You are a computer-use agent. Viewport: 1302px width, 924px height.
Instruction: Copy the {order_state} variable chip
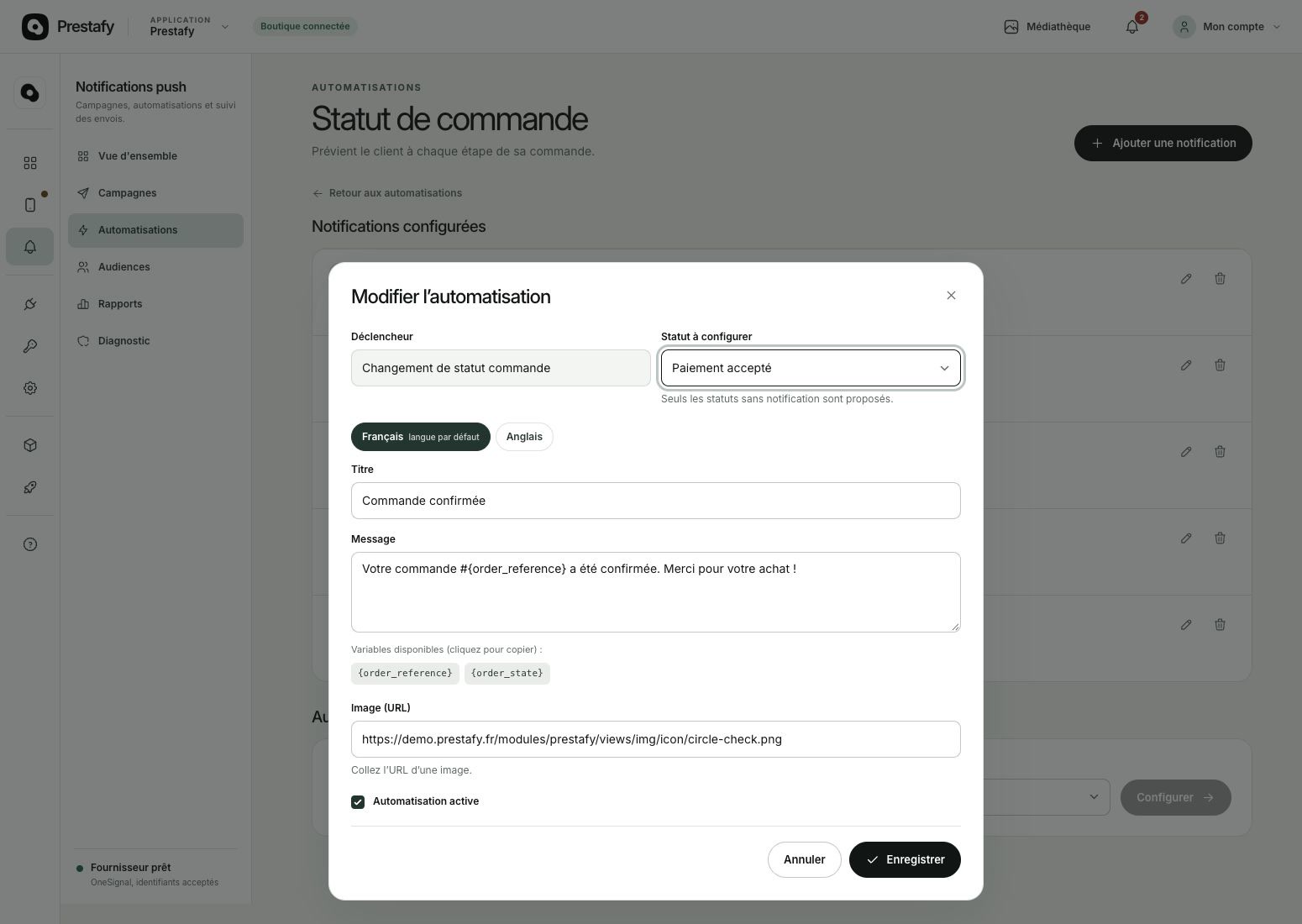coord(507,674)
